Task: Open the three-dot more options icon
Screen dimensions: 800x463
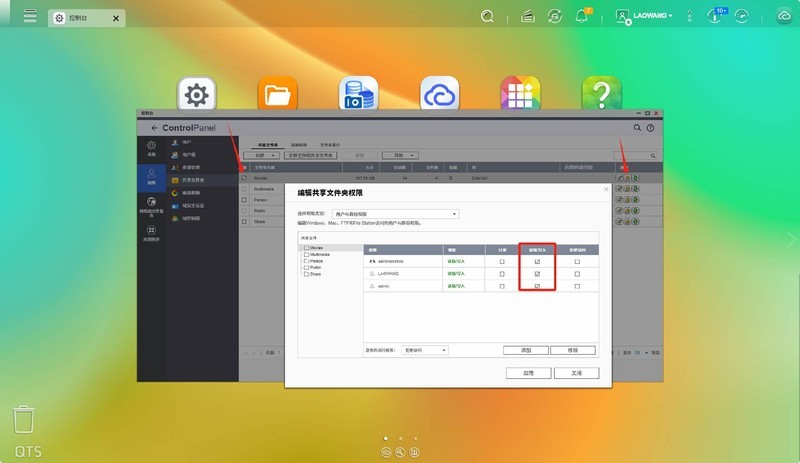Action: pos(689,16)
